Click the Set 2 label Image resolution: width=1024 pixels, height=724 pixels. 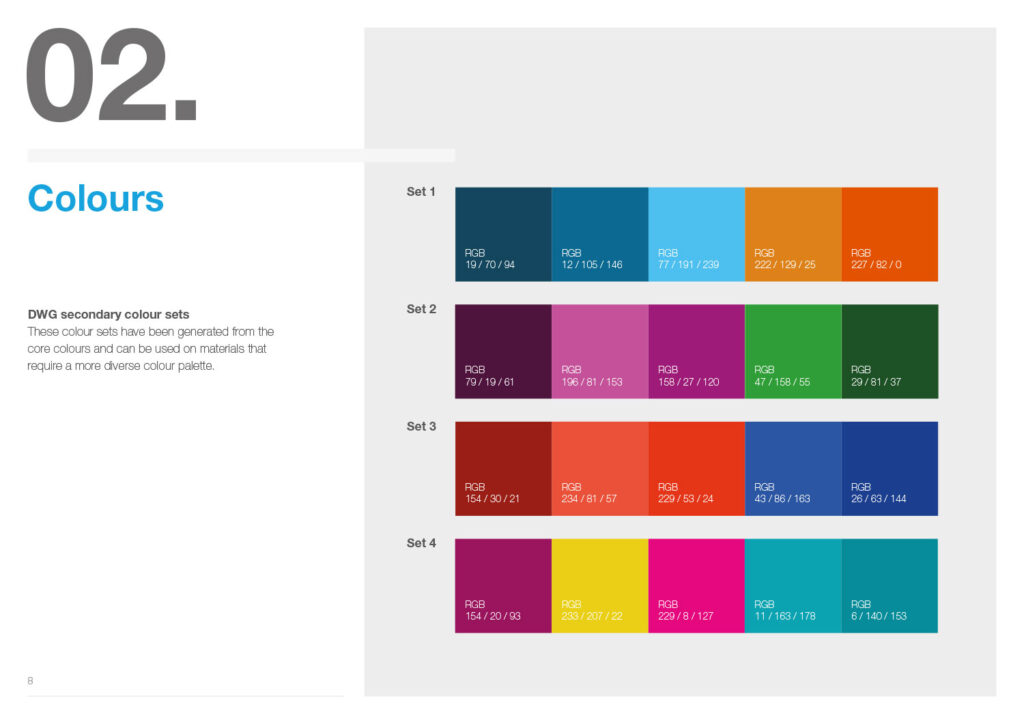point(421,309)
